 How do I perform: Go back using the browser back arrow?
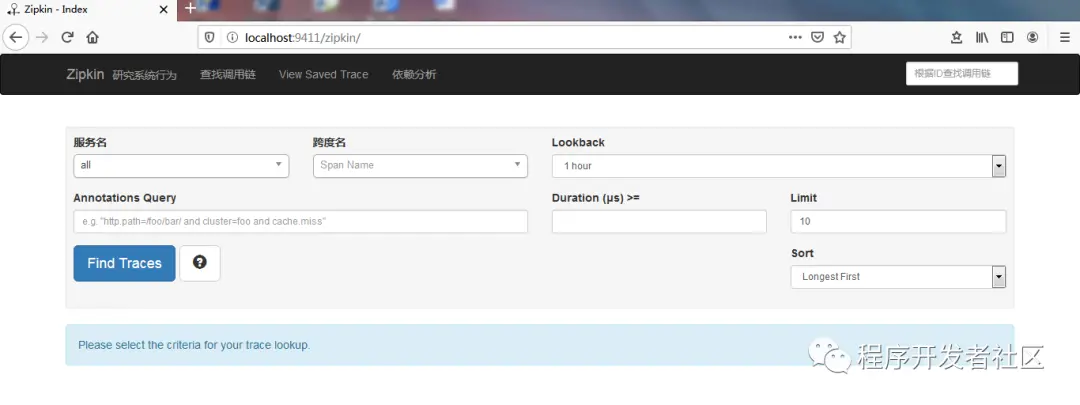click(16, 37)
